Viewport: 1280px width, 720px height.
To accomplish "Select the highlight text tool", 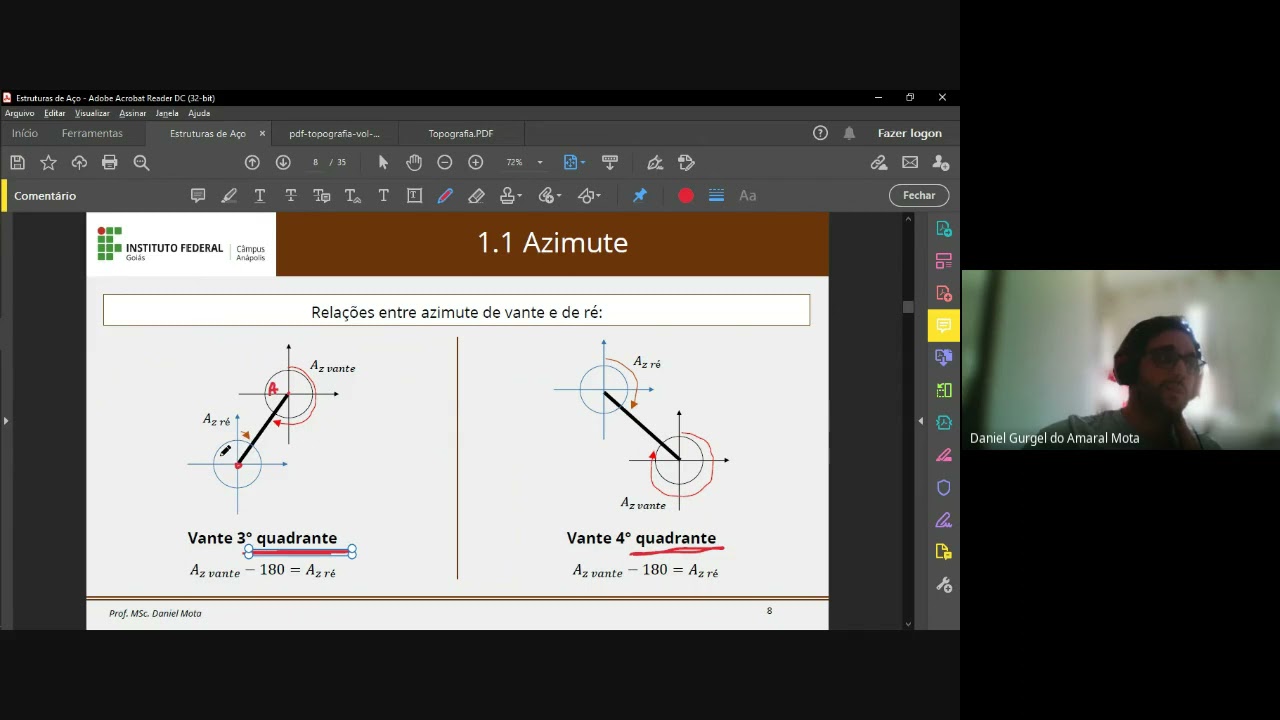I will 229,195.
